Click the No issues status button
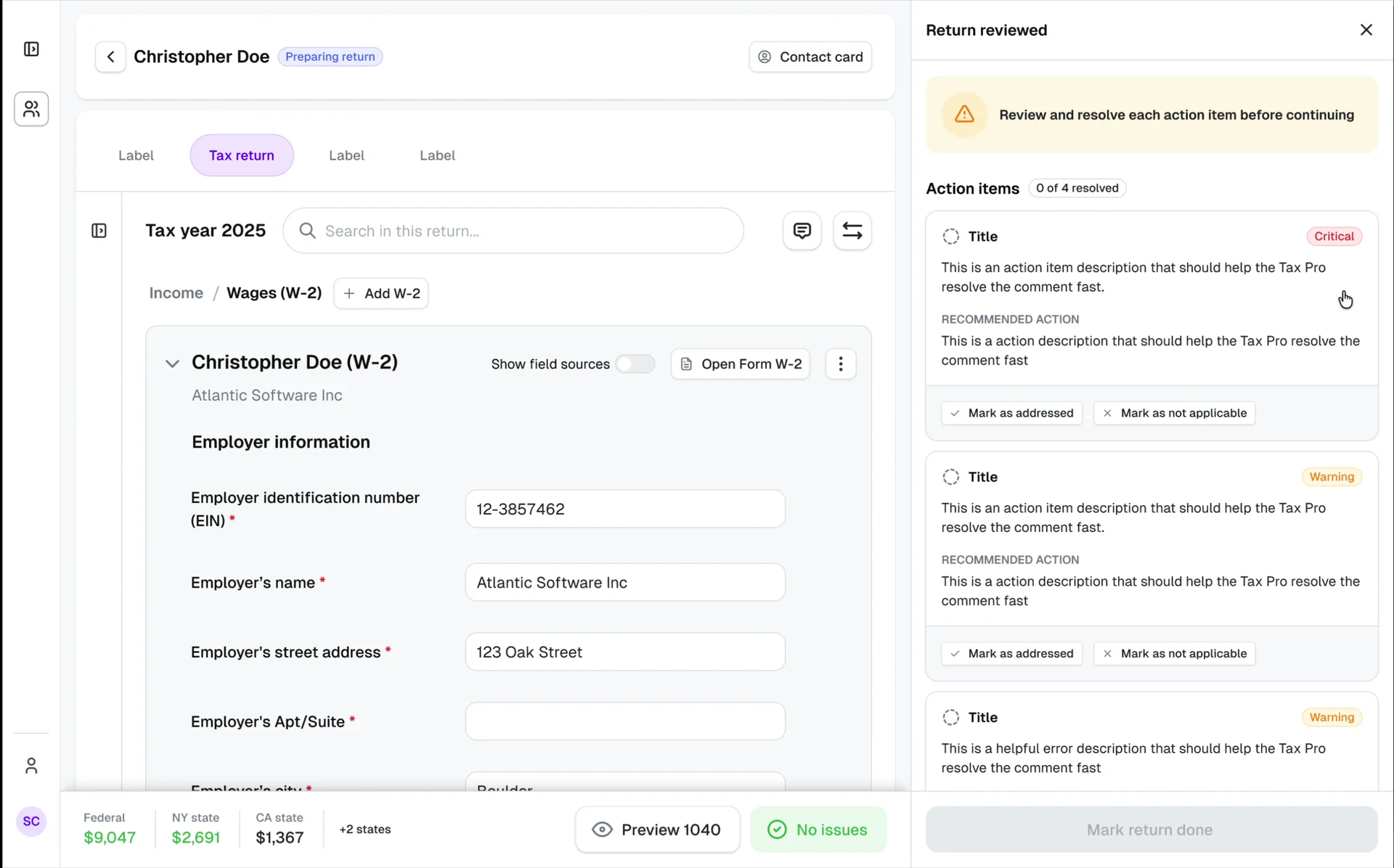 (x=819, y=830)
